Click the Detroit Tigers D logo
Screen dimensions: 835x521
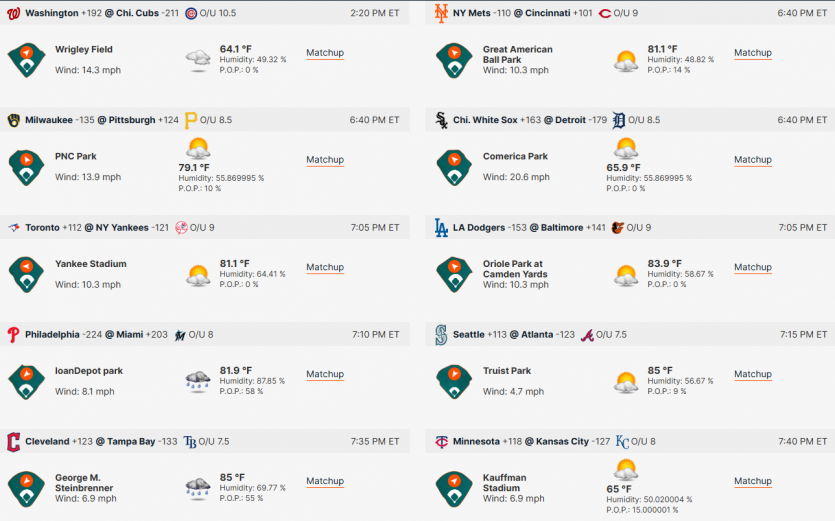[x=618, y=120]
